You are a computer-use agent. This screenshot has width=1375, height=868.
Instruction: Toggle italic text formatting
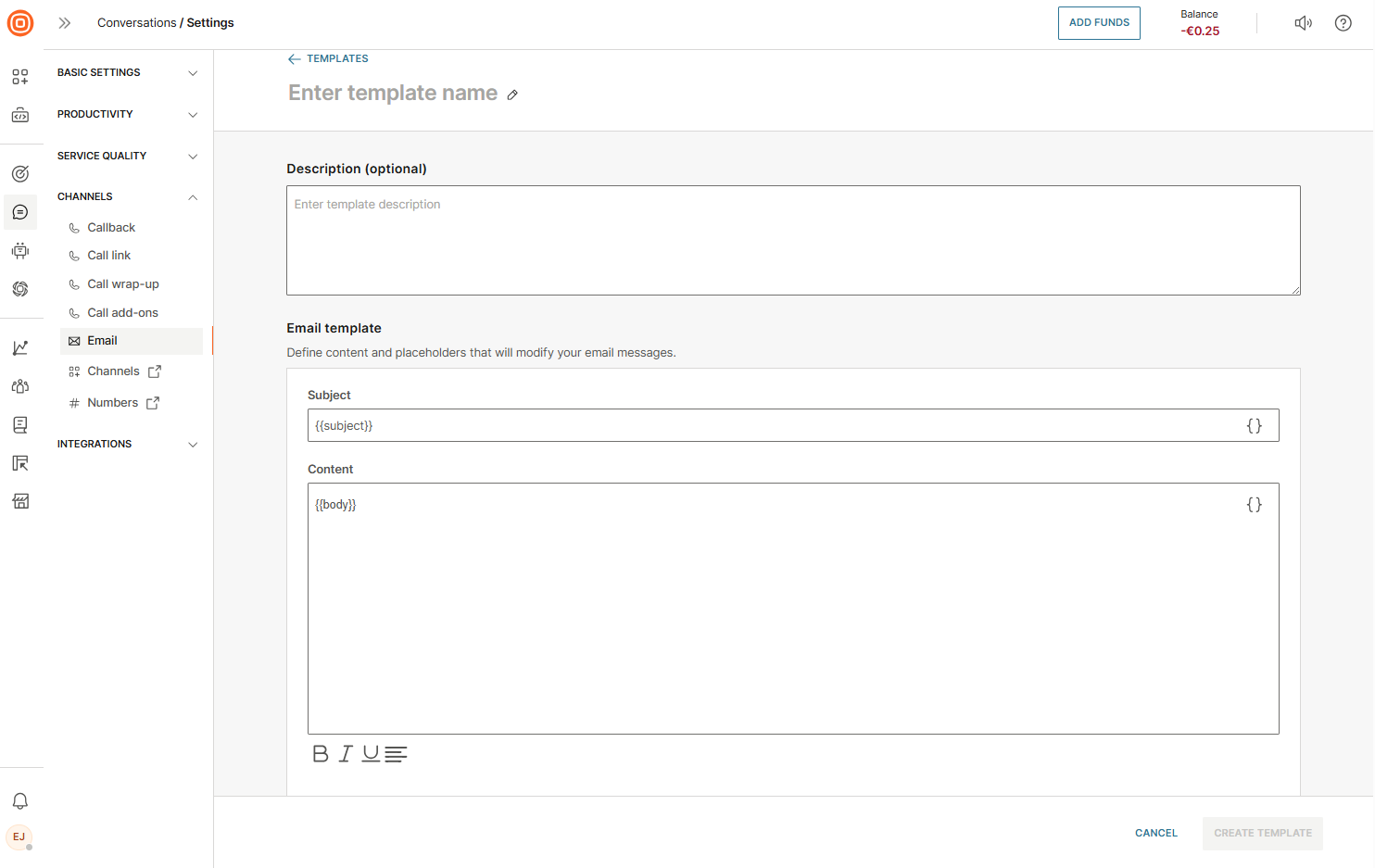tap(346, 754)
